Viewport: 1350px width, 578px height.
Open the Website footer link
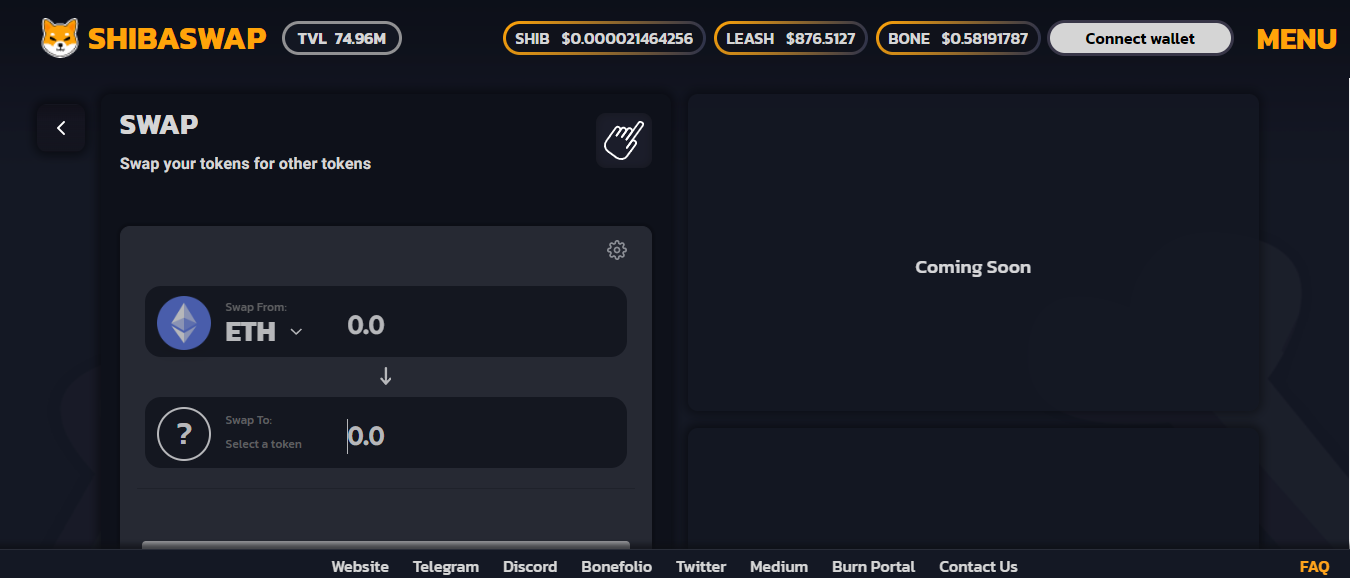coord(360,567)
